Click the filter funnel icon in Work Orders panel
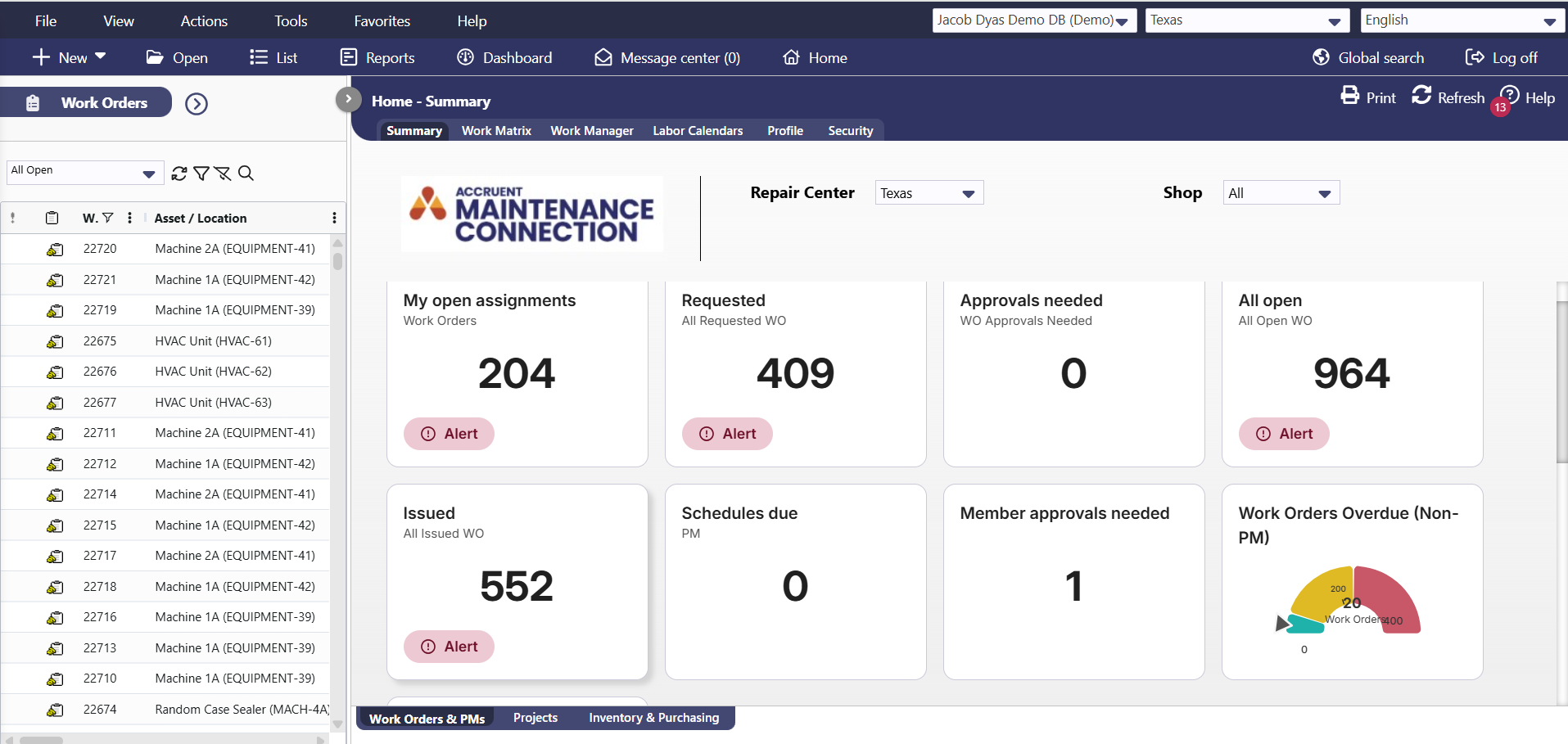The width and height of the screenshot is (1568, 744). [201, 174]
